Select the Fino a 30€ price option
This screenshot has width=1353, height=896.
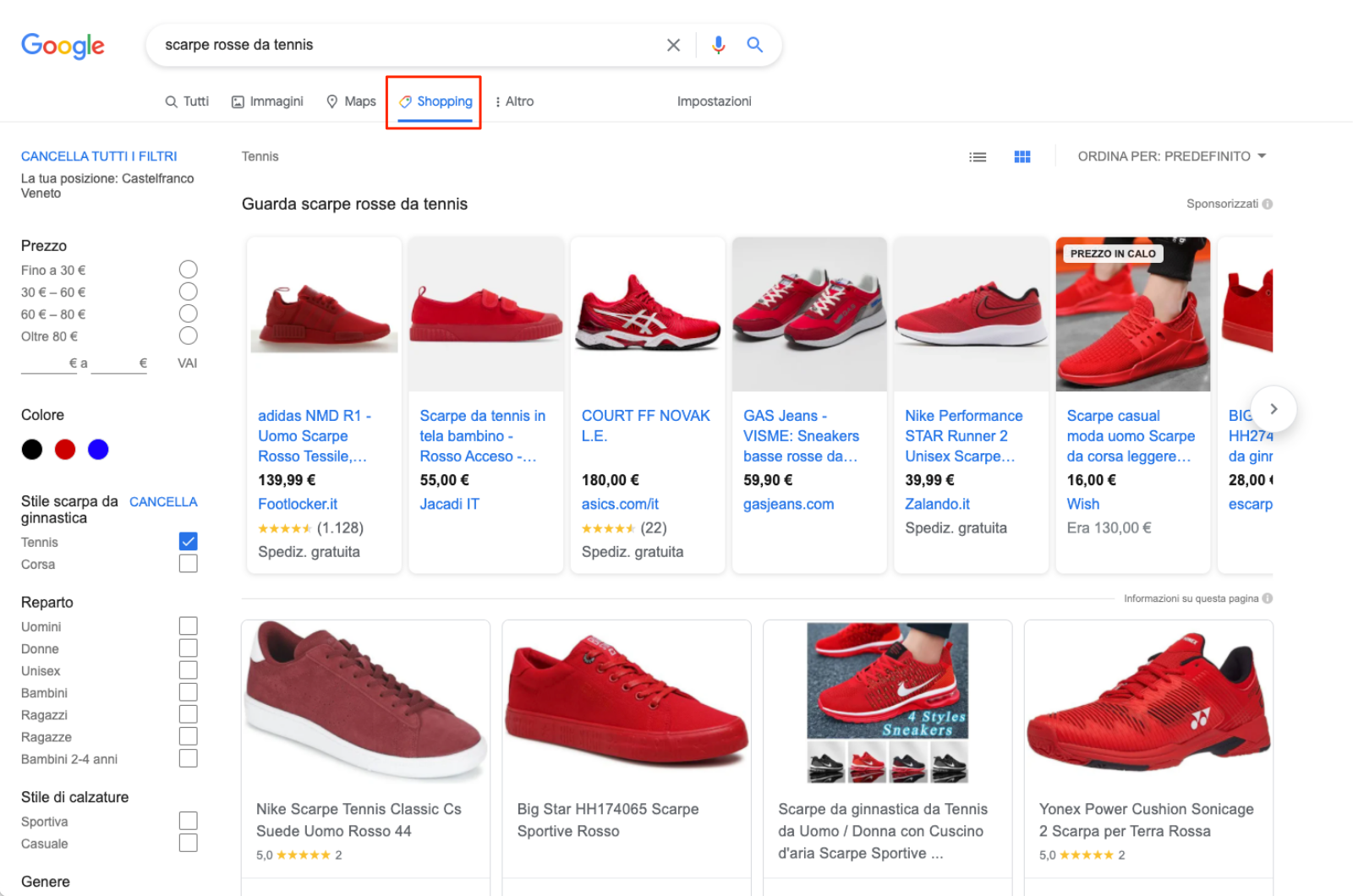pyautogui.click(x=188, y=269)
